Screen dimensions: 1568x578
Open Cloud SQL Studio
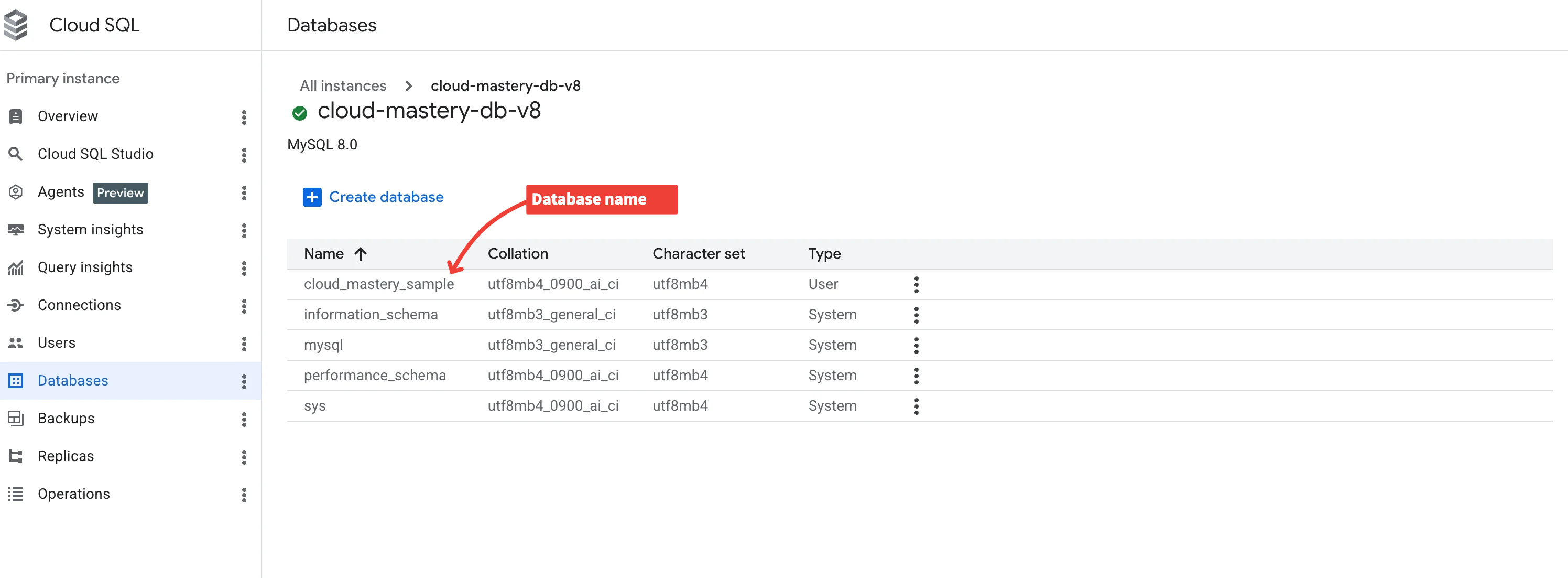(95, 154)
